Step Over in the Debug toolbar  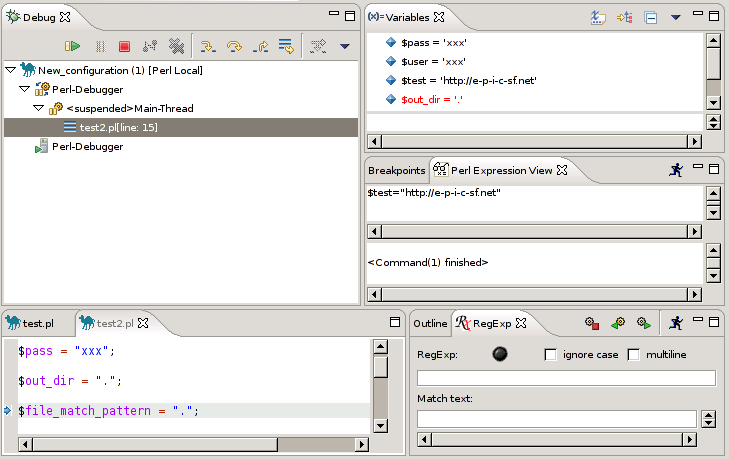(x=234, y=46)
